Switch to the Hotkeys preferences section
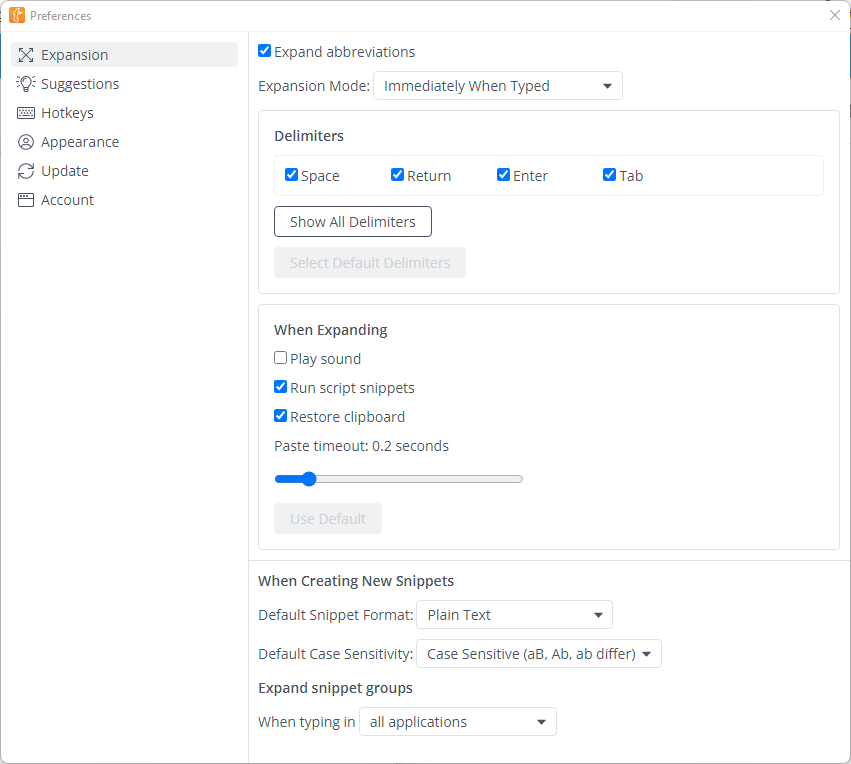Viewport: 851px width, 764px height. click(x=67, y=113)
